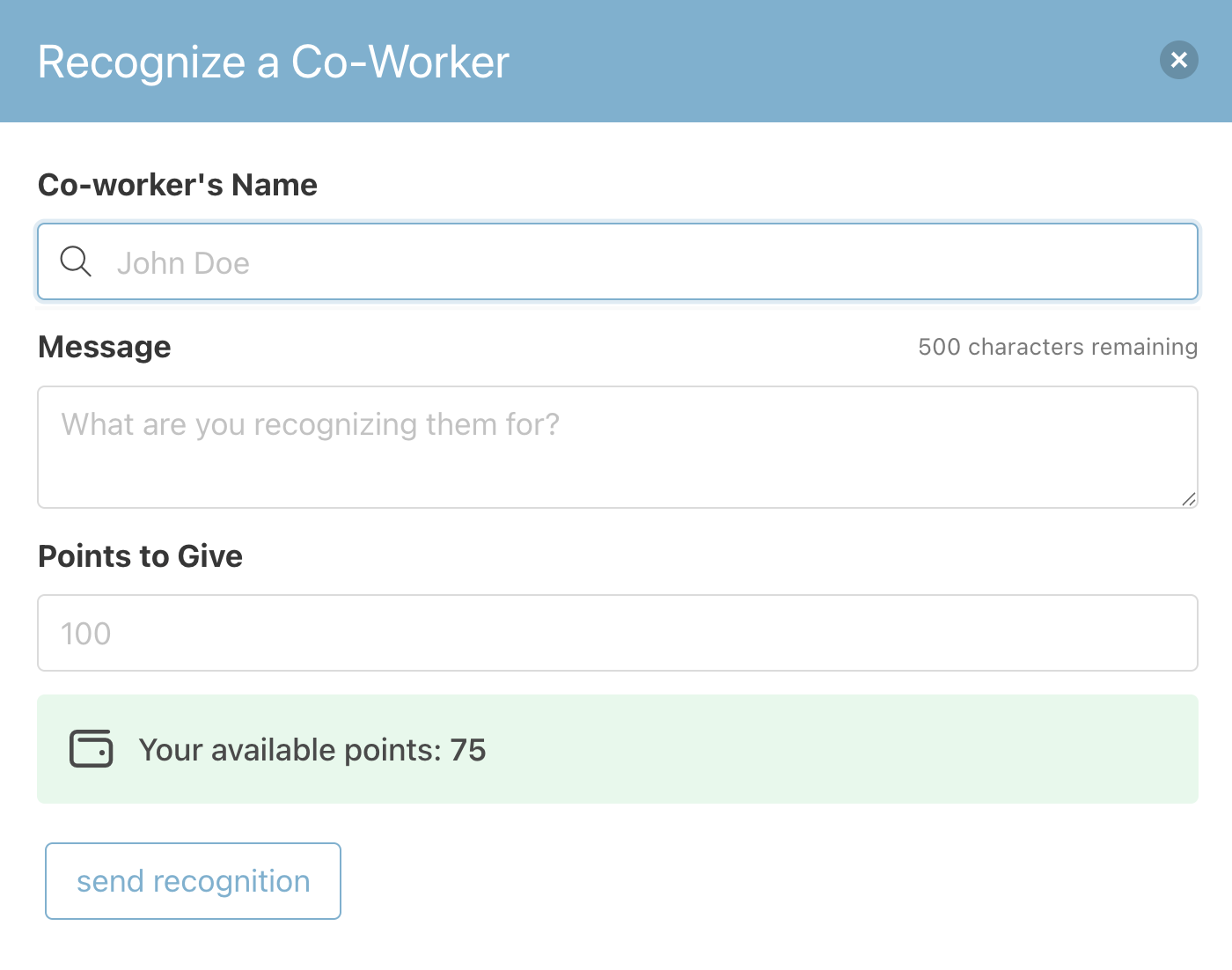Click the wallet icon beside available points
The width and height of the screenshot is (1232, 970).
tap(92, 749)
